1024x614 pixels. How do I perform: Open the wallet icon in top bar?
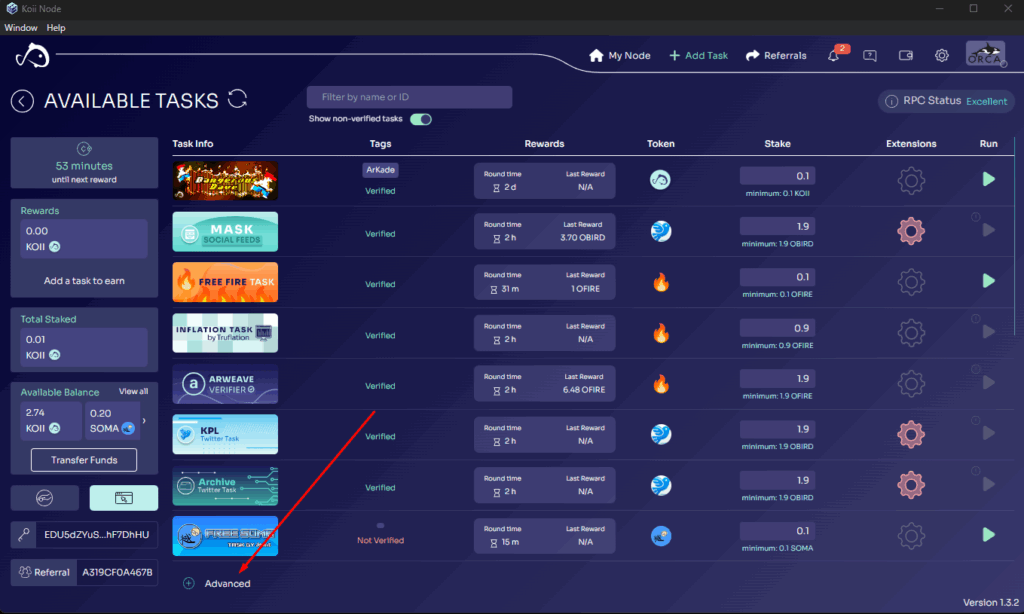(906, 56)
